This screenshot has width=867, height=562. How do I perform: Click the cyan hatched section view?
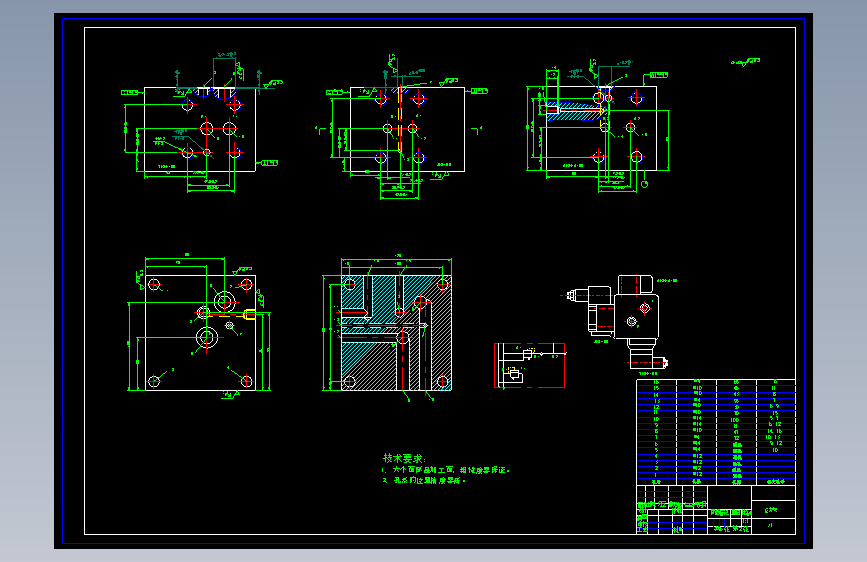(x=396, y=333)
